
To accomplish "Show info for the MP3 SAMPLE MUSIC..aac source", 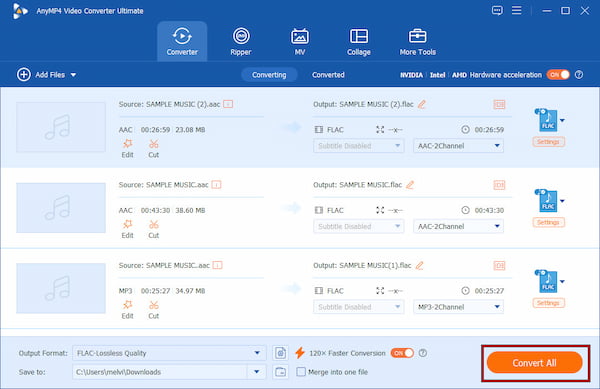I will click(x=218, y=265).
